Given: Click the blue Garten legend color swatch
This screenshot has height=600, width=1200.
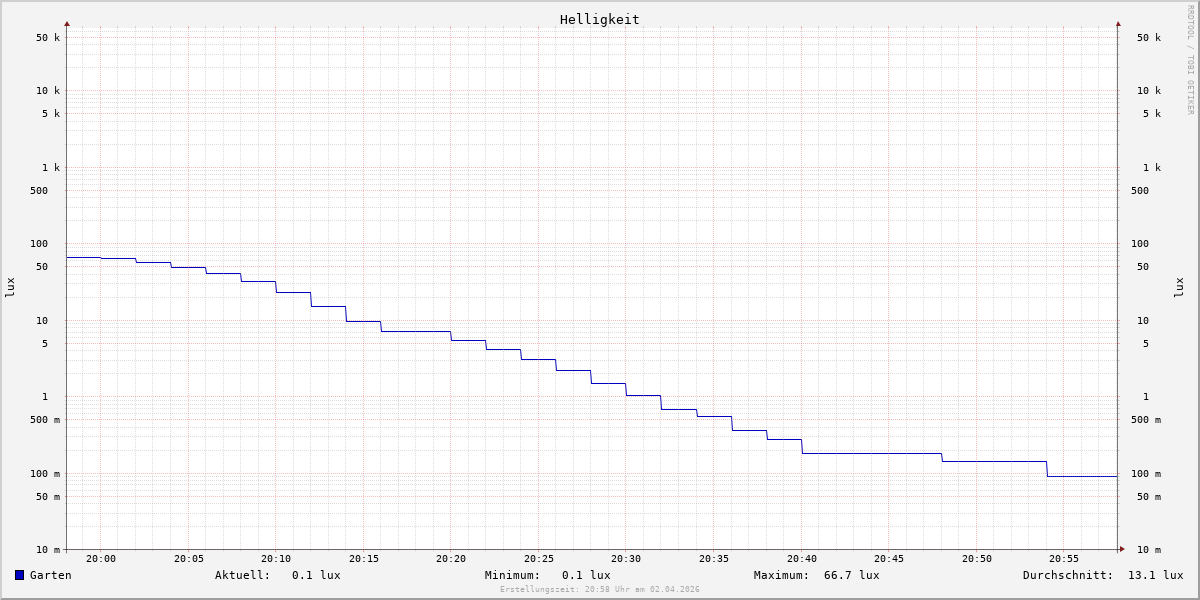Looking at the screenshot, I should 19,575.
